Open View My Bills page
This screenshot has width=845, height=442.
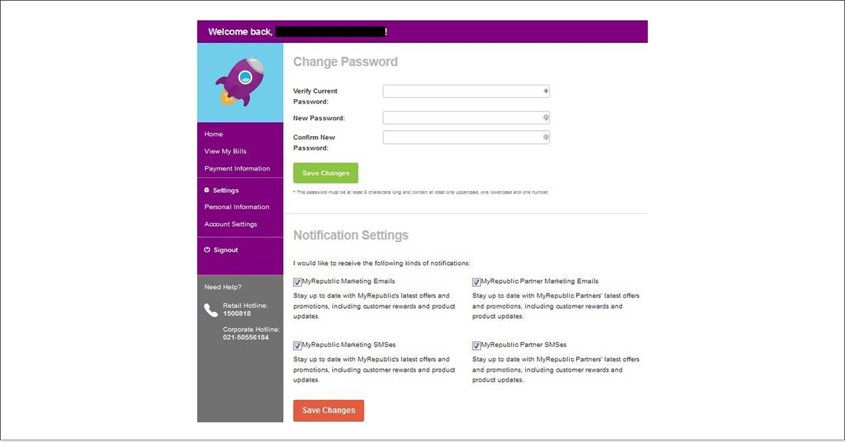(225, 151)
